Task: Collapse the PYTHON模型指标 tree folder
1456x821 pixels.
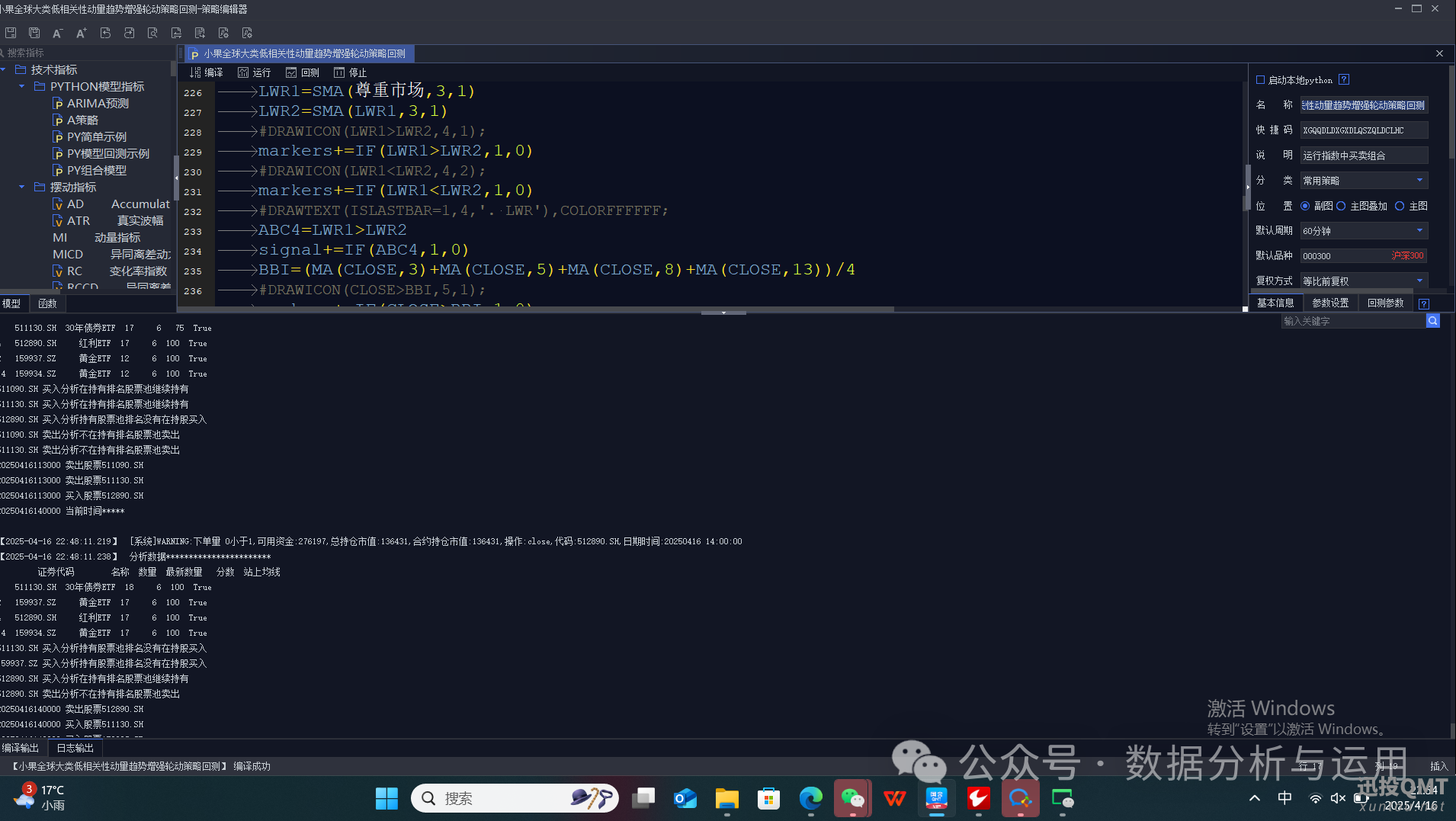Action: coord(22,86)
